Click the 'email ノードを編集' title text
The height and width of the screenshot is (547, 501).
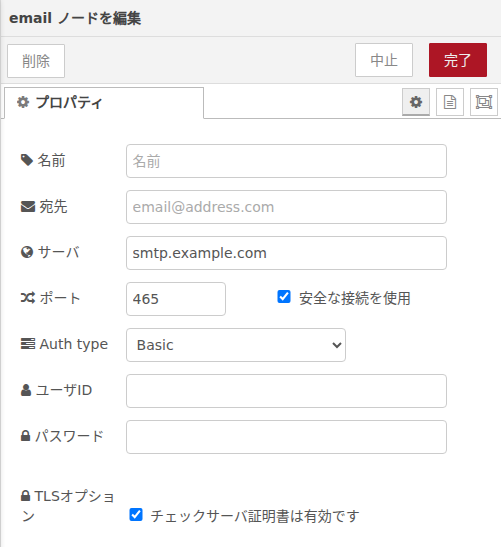tap(75, 18)
